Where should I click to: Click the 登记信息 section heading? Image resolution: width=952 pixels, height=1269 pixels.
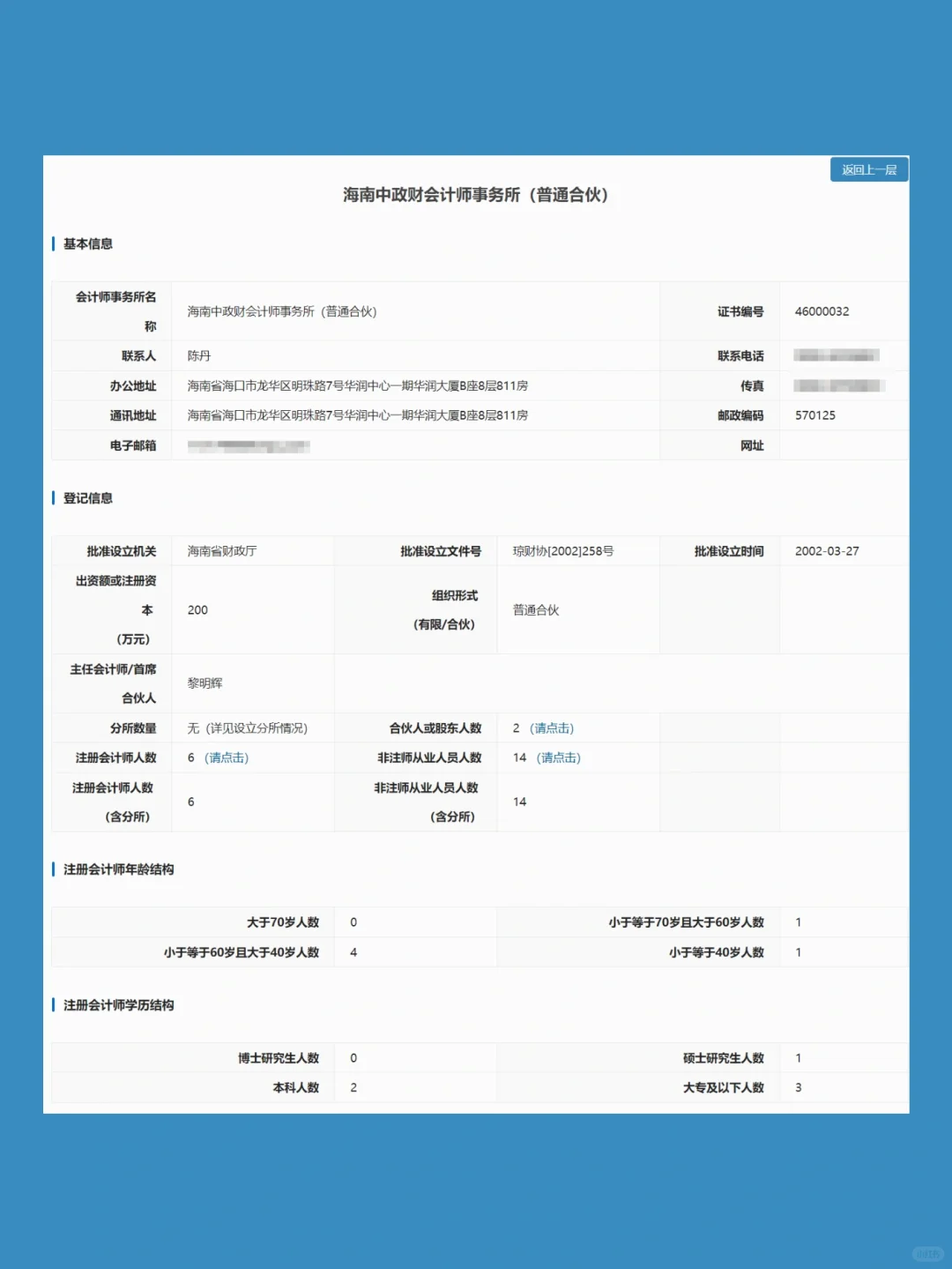tap(88, 498)
